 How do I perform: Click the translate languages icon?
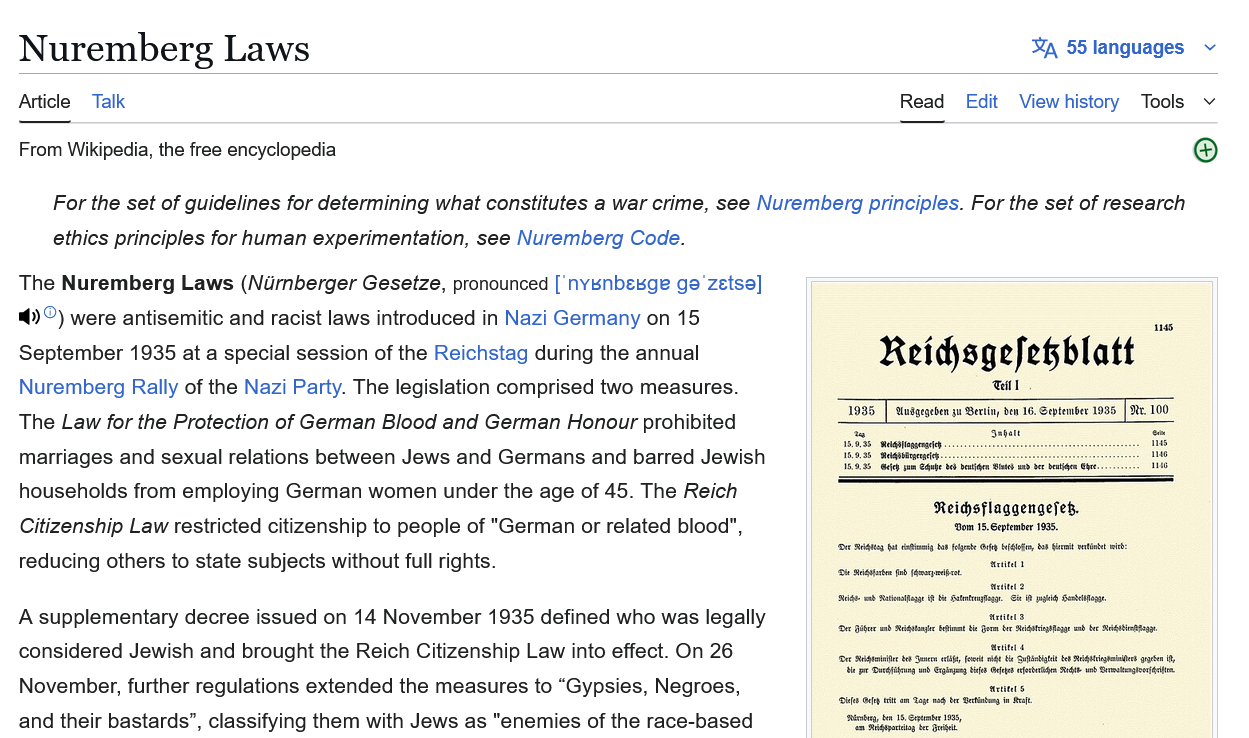[1044, 48]
